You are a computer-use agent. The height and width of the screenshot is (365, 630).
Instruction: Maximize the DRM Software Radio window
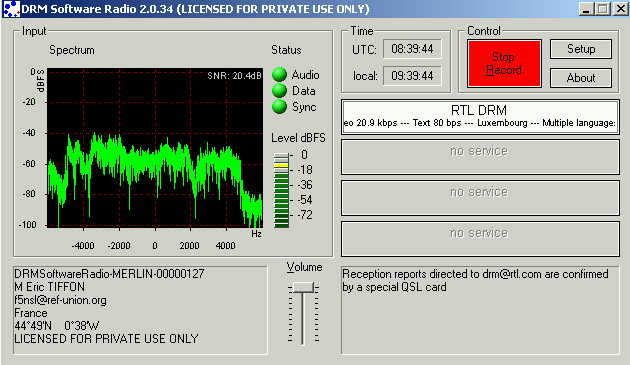[602, 9]
